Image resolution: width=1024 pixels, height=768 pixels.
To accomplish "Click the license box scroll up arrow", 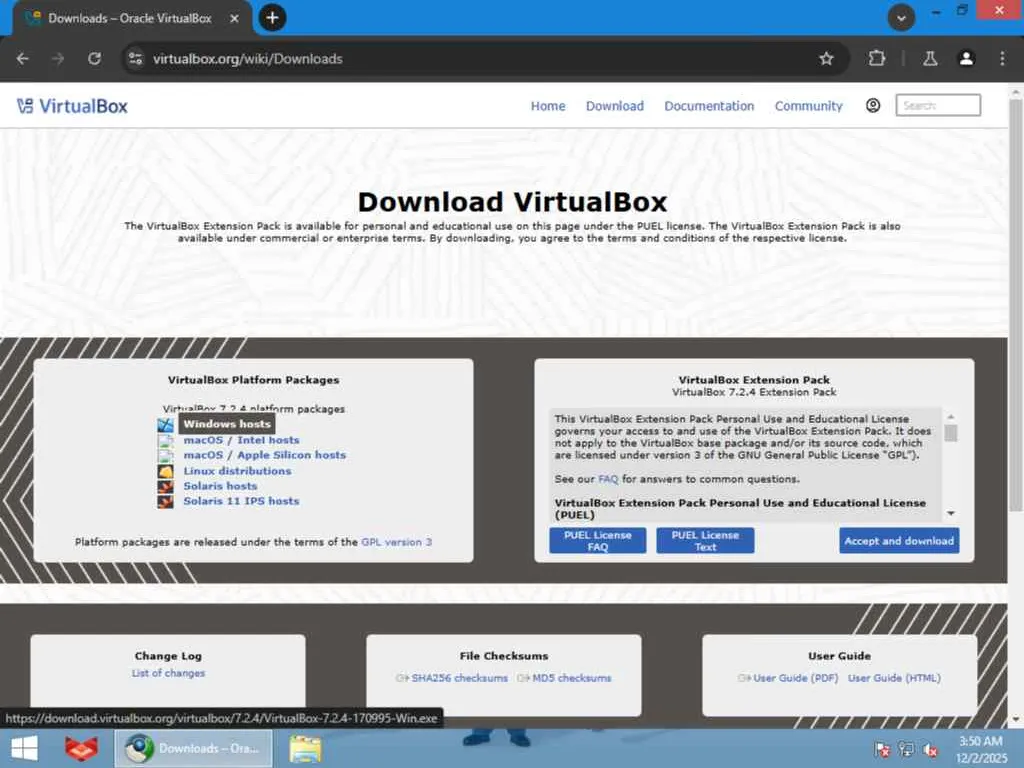I will pyautogui.click(x=951, y=417).
